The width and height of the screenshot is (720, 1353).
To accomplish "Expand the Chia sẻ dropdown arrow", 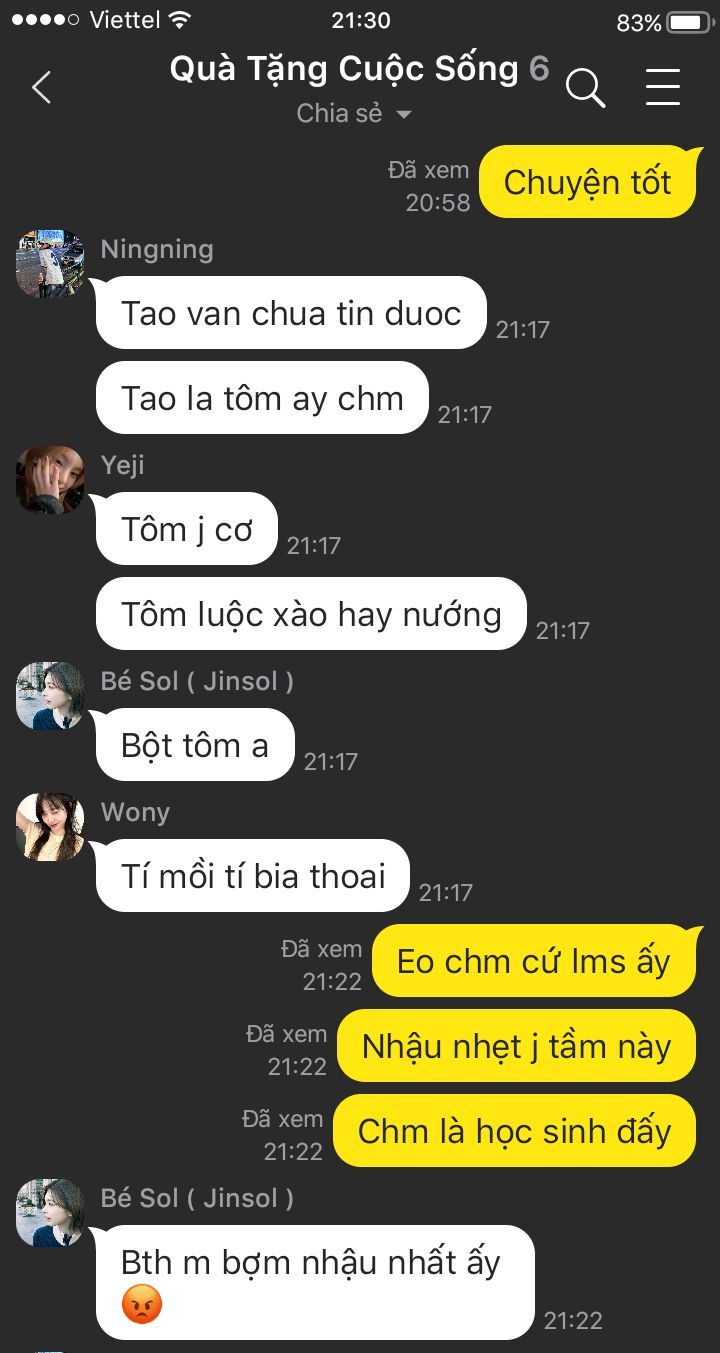I will pos(404,115).
